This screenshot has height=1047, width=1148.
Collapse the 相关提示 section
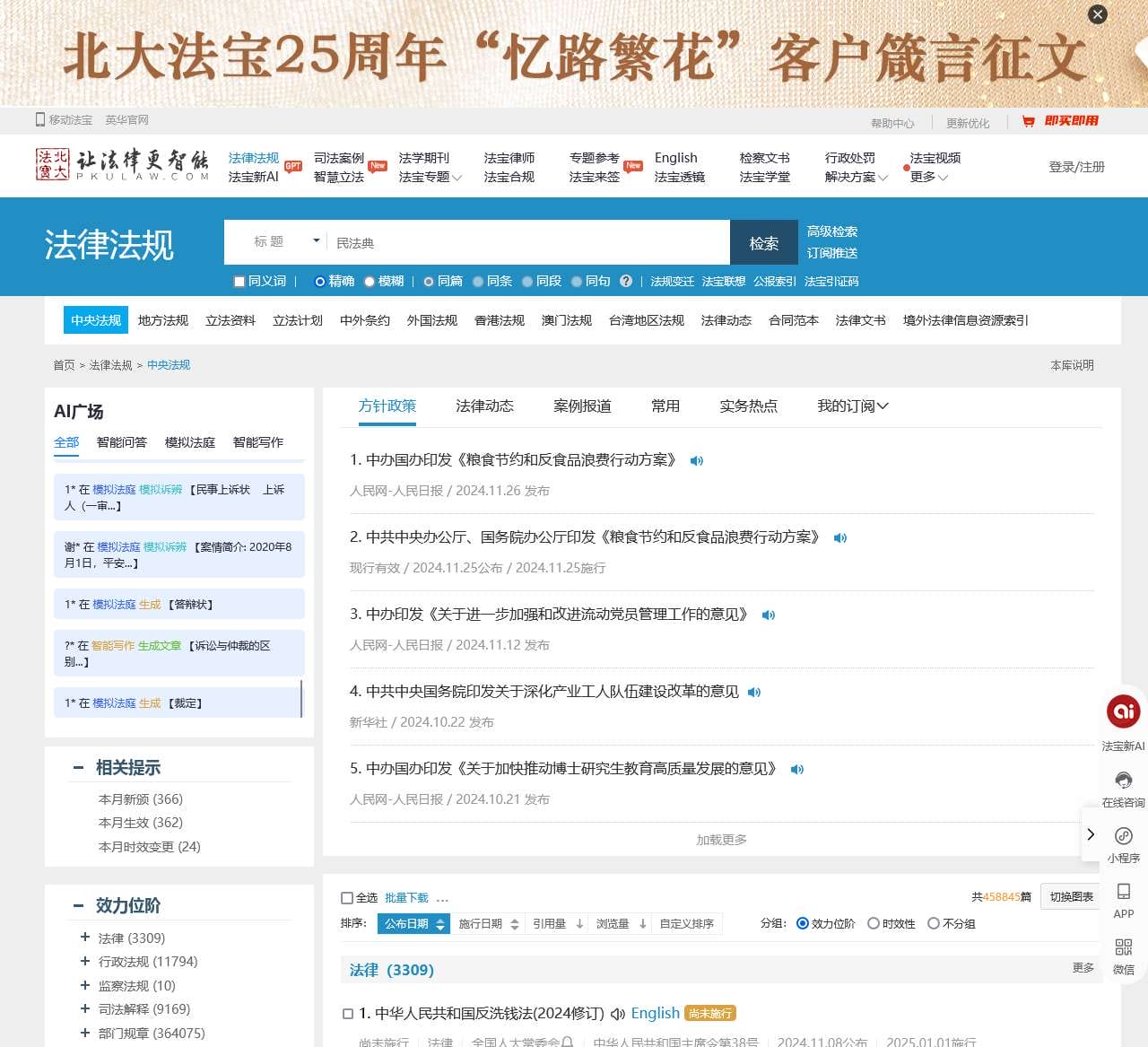click(x=78, y=768)
